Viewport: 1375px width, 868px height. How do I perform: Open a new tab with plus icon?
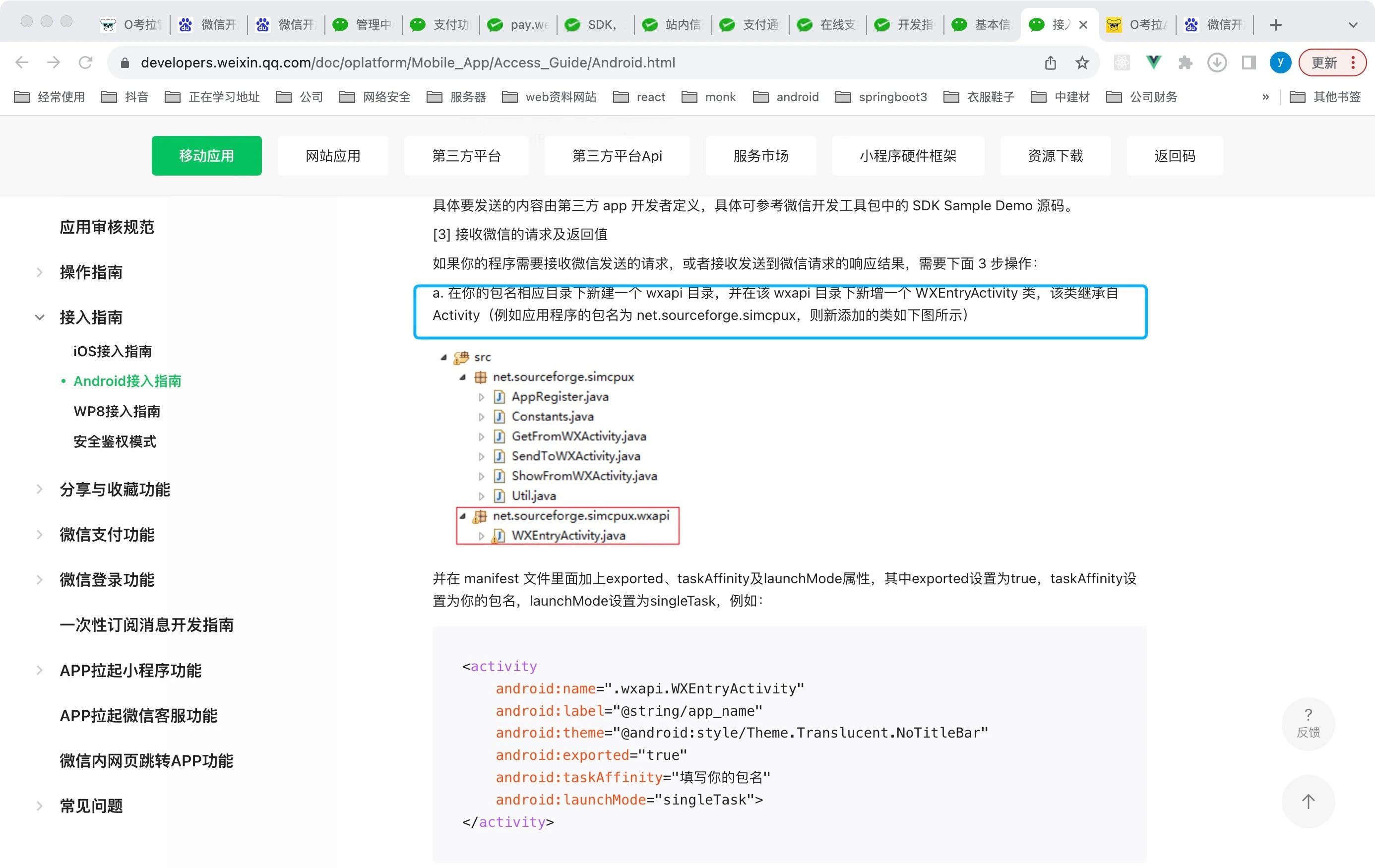[x=1276, y=25]
